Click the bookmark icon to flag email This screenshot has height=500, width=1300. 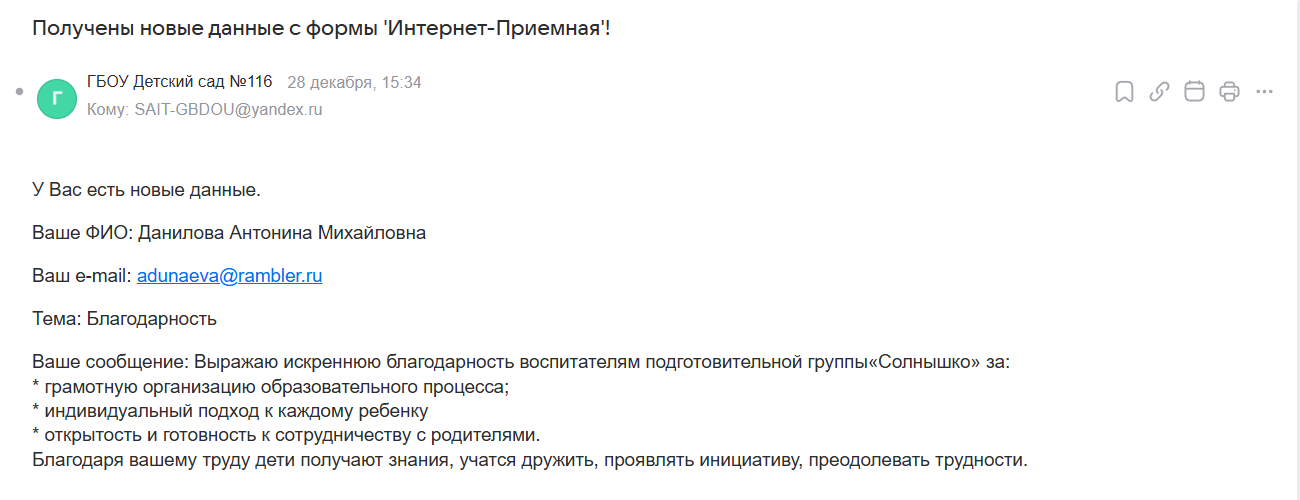1124,92
